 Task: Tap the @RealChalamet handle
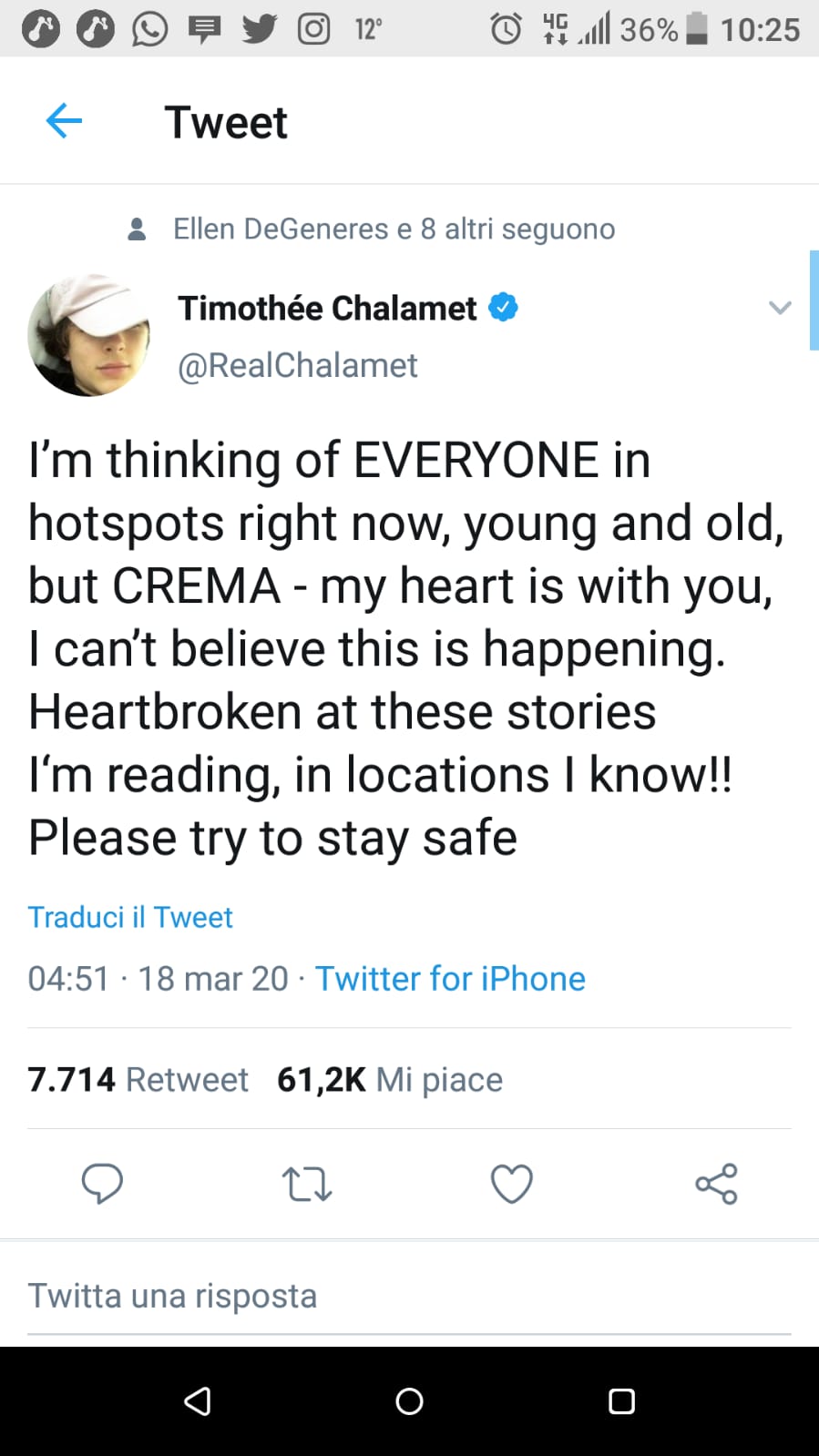pos(297,365)
